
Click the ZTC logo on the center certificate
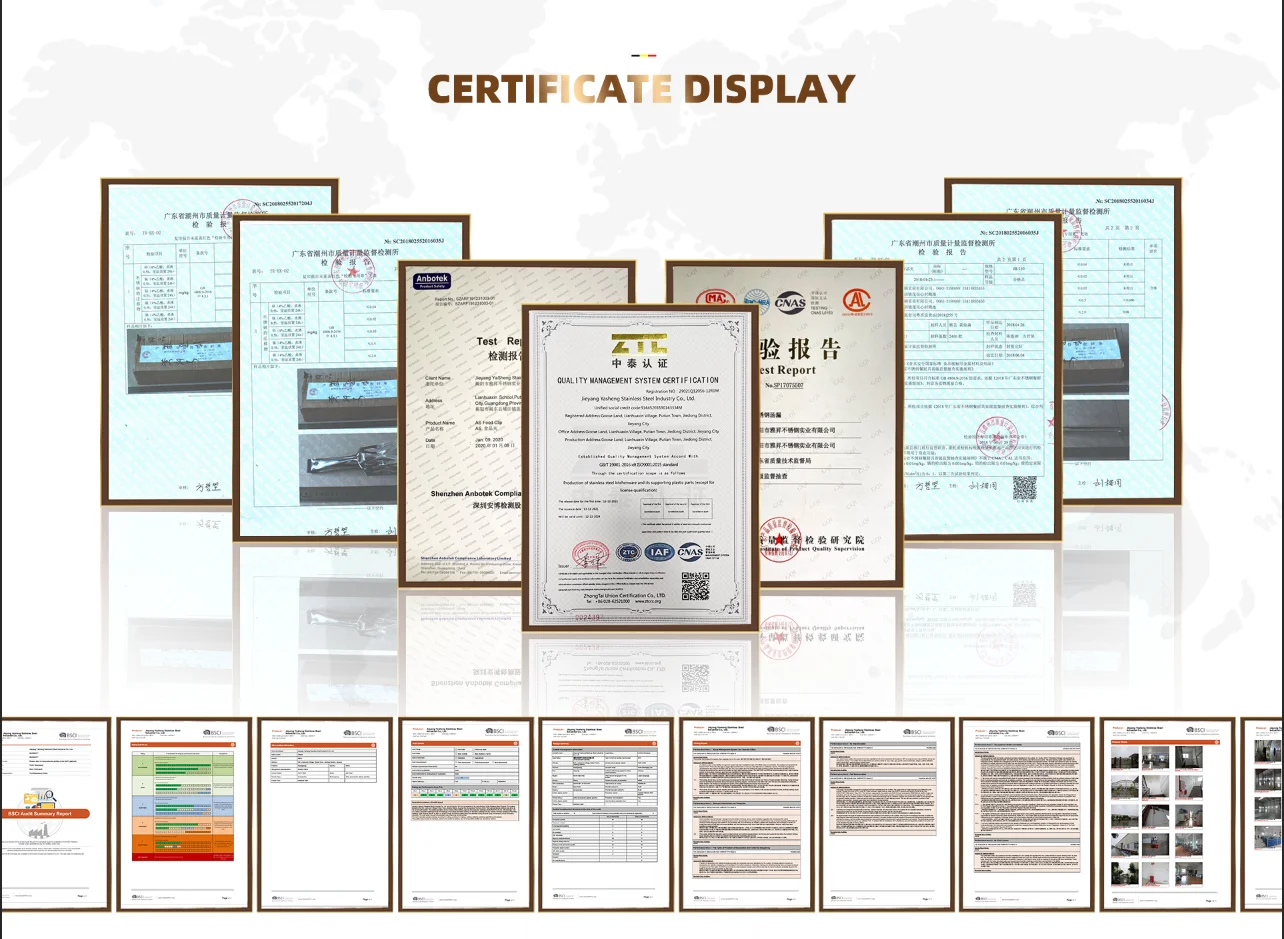pyautogui.click(x=638, y=345)
